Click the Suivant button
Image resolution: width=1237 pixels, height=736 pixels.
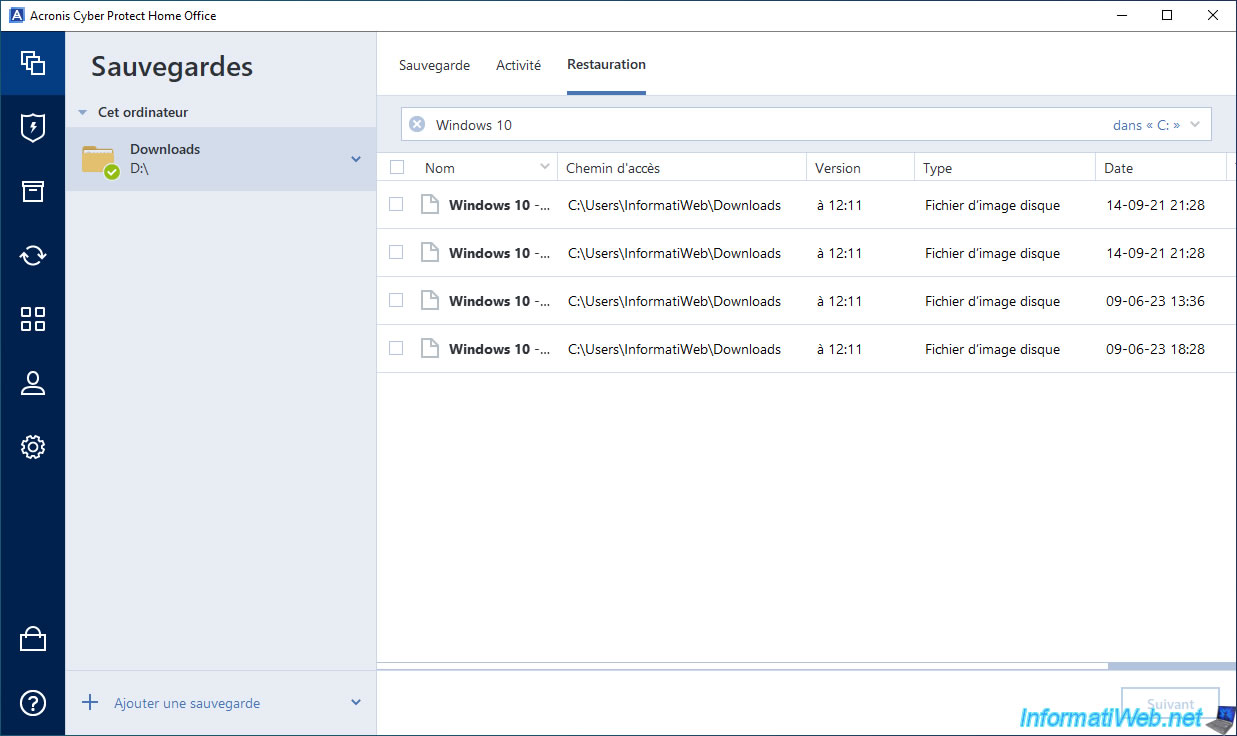(1170, 704)
